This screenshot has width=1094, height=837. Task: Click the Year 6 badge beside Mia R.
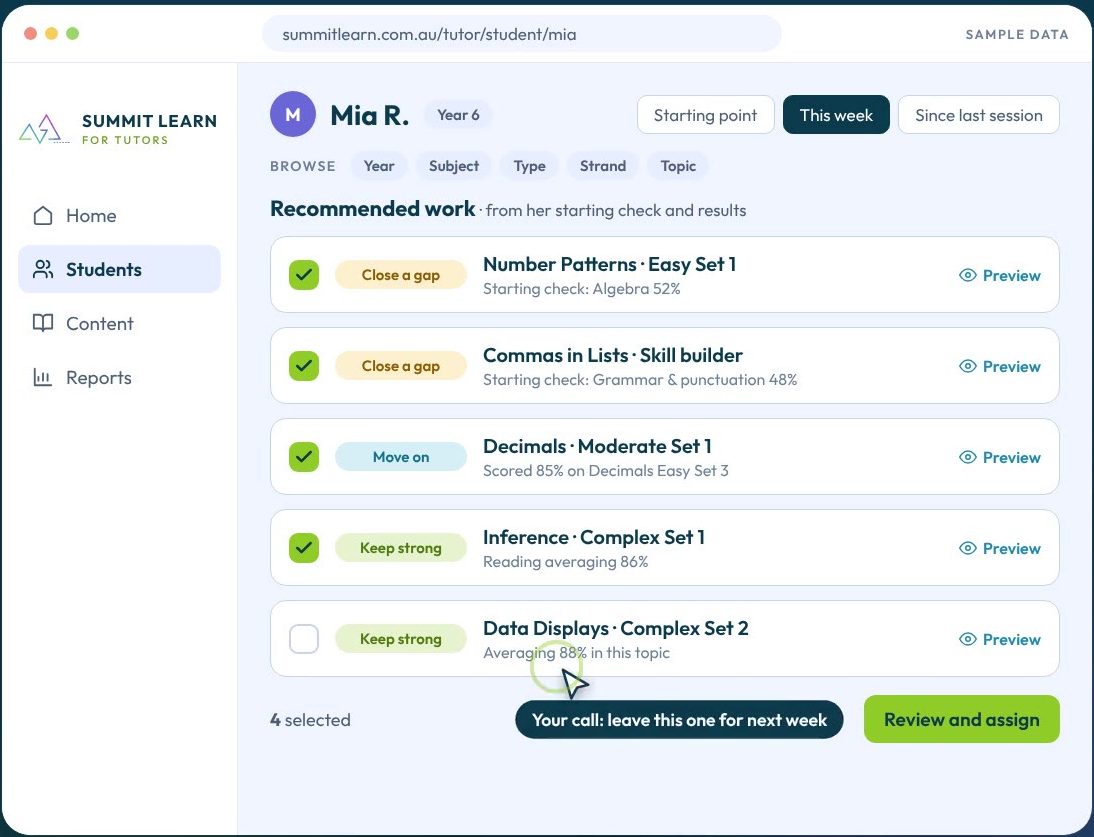pos(458,115)
